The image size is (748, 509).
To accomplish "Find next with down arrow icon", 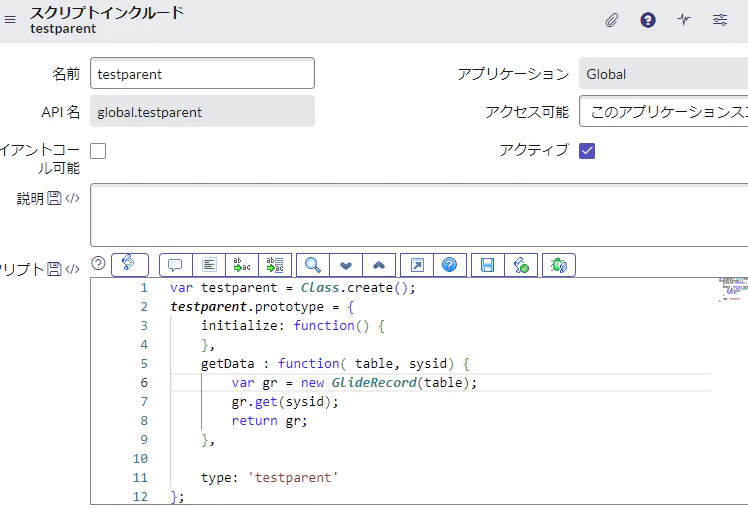I will click(346, 265).
